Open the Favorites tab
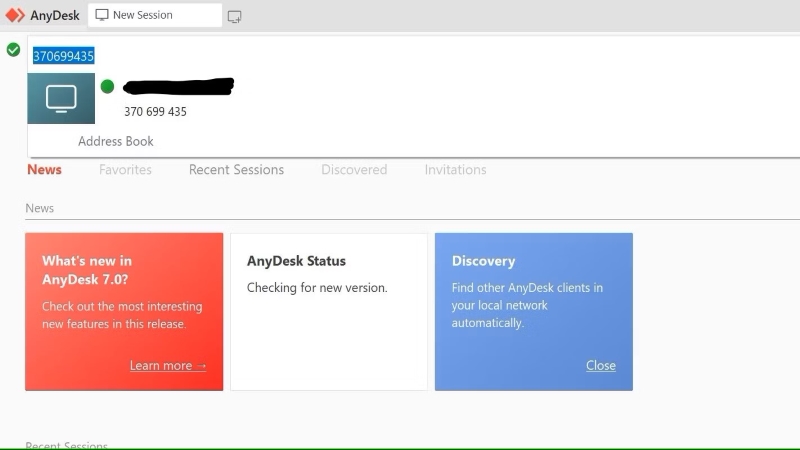 pos(125,169)
